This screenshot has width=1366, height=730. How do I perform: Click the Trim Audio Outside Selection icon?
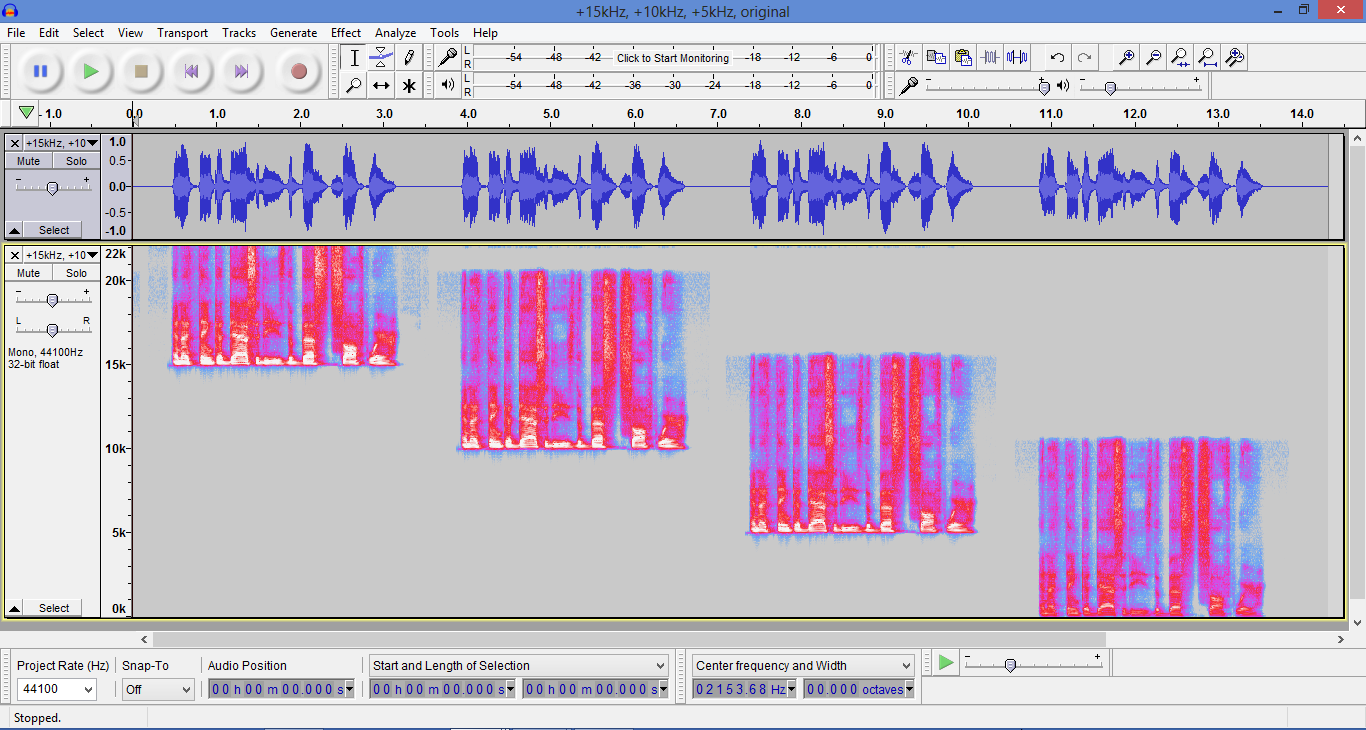click(990, 57)
